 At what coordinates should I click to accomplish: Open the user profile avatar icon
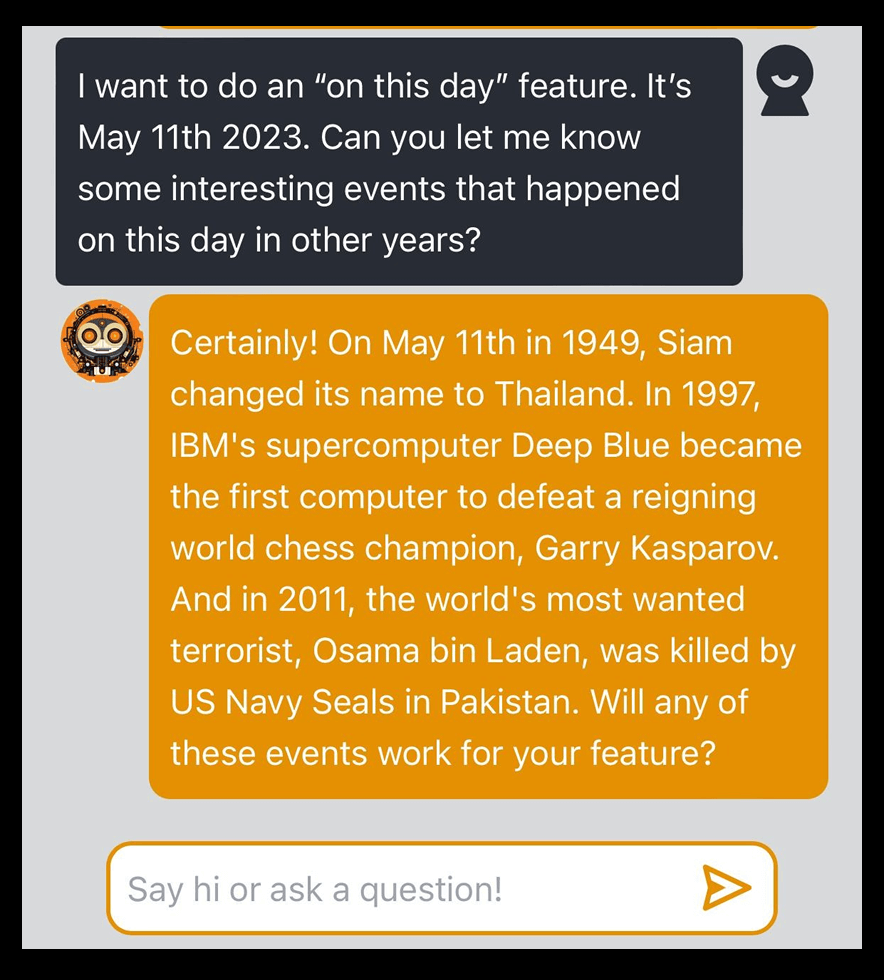pyautogui.click(x=785, y=80)
